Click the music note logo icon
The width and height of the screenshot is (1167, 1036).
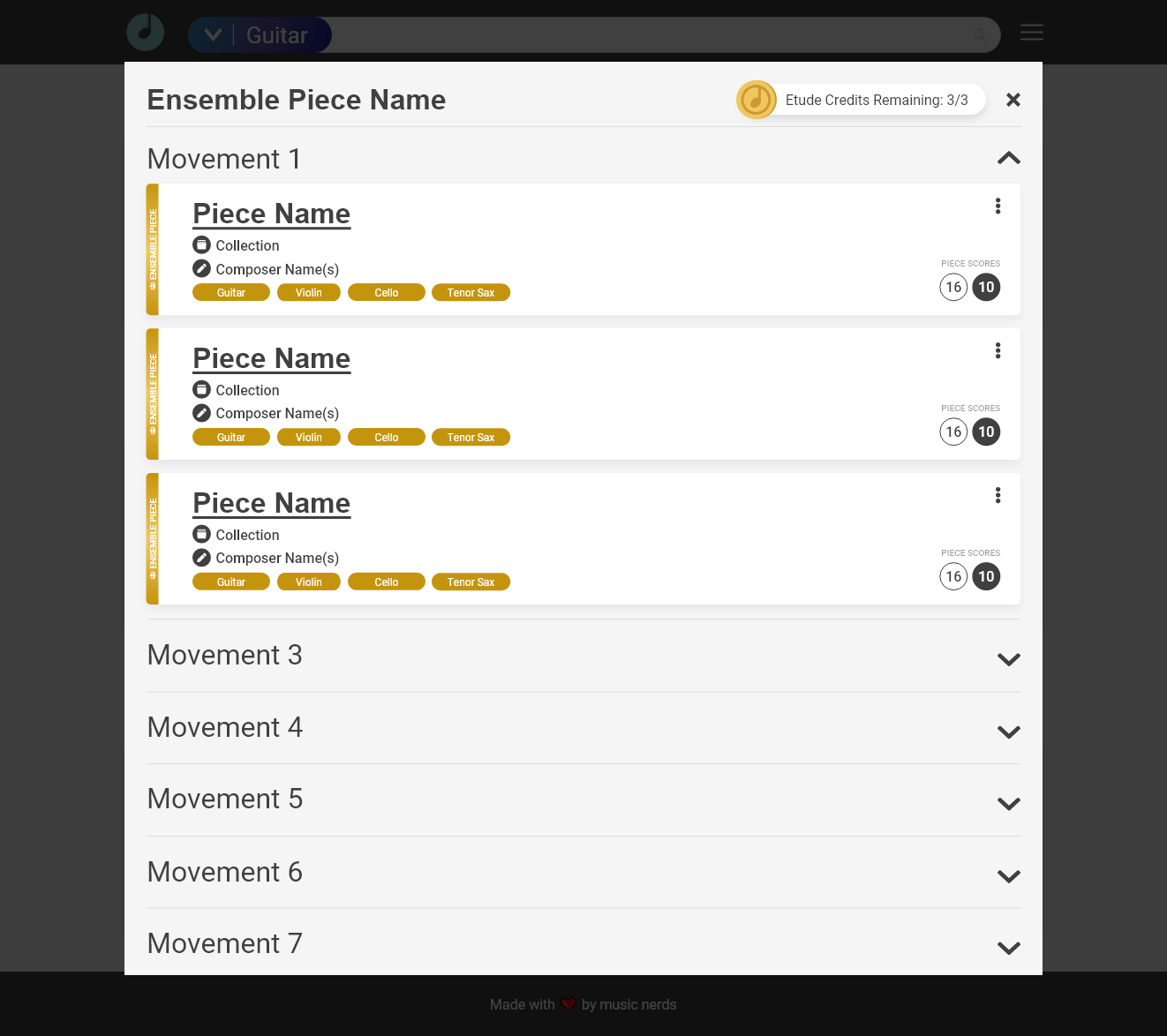[146, 33]
